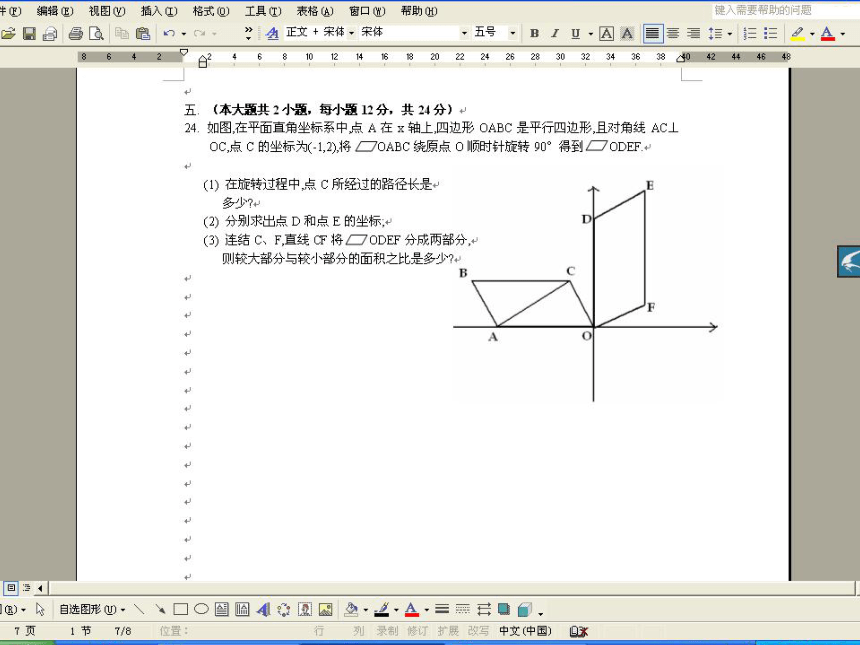Undo the last action
860x645 pixels.
[x=169, y=33]
